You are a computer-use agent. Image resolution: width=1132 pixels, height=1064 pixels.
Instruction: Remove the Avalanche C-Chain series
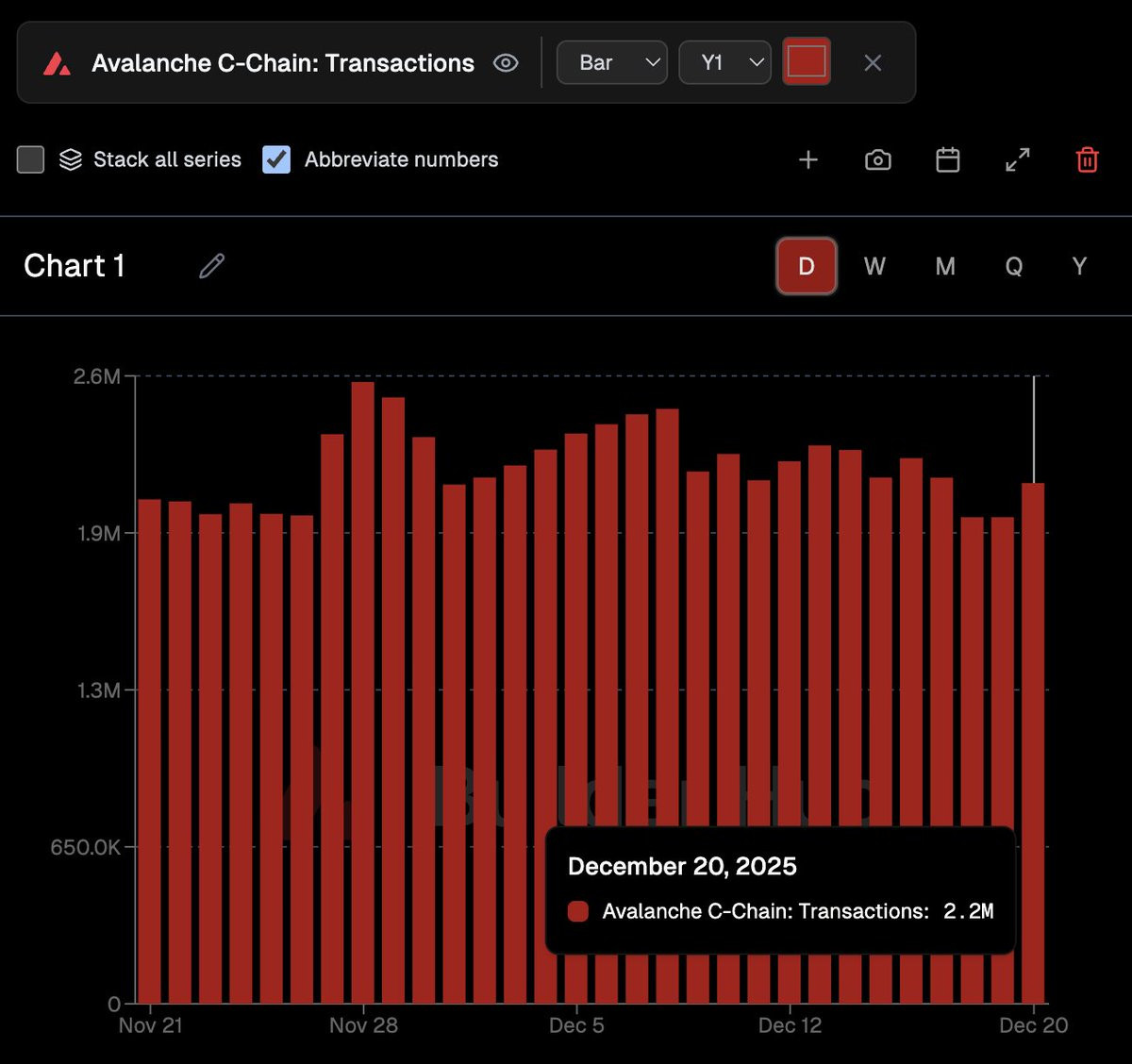click(x=873, y=62)
